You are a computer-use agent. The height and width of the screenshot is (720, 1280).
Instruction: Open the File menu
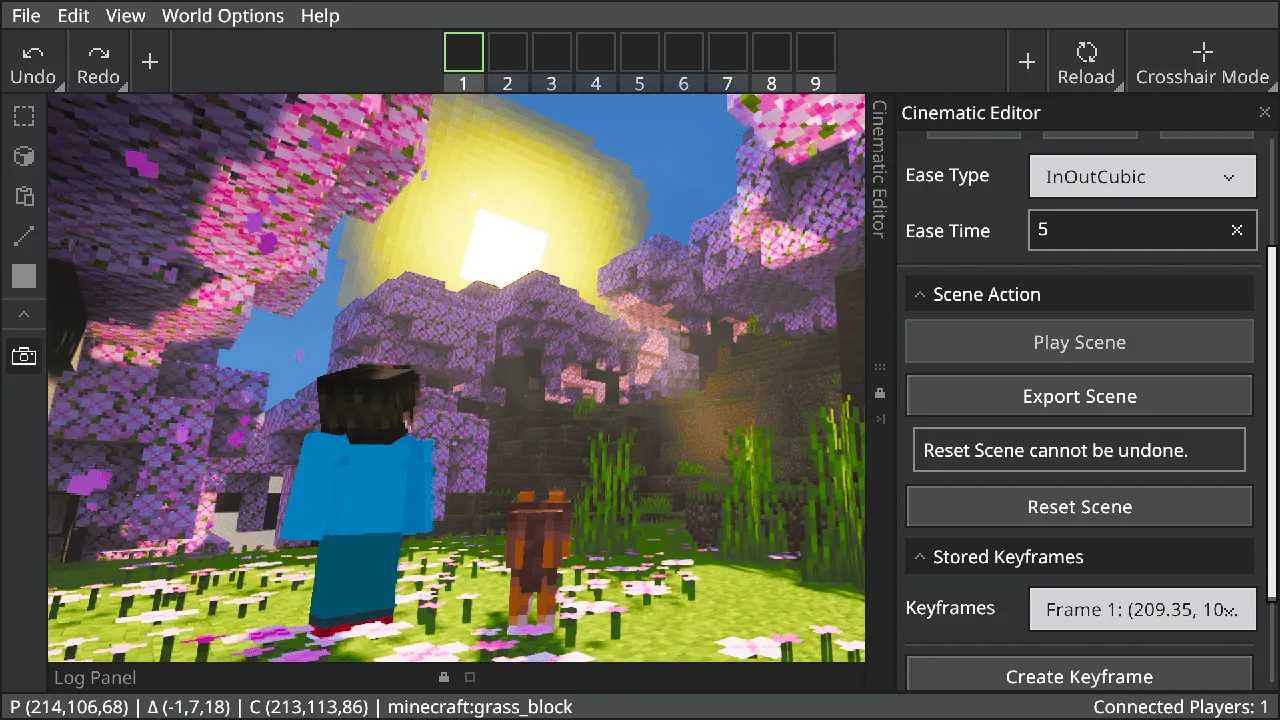[x=26, y=15]
